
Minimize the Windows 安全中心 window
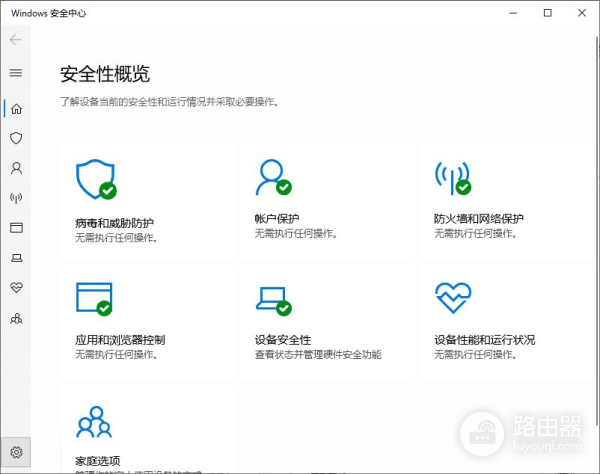pos(513,13)
